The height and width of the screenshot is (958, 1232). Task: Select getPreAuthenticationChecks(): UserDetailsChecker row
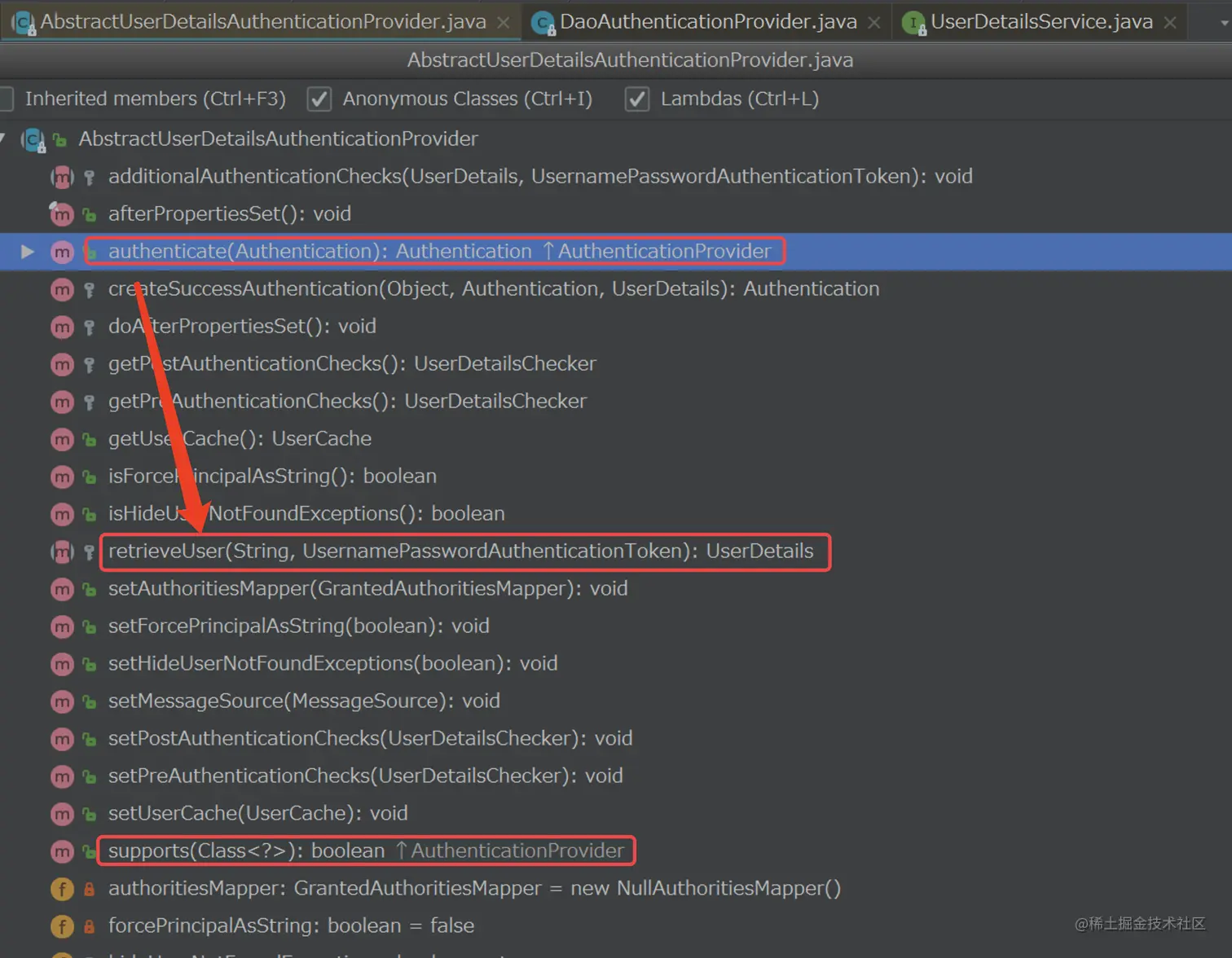point(616,402)
